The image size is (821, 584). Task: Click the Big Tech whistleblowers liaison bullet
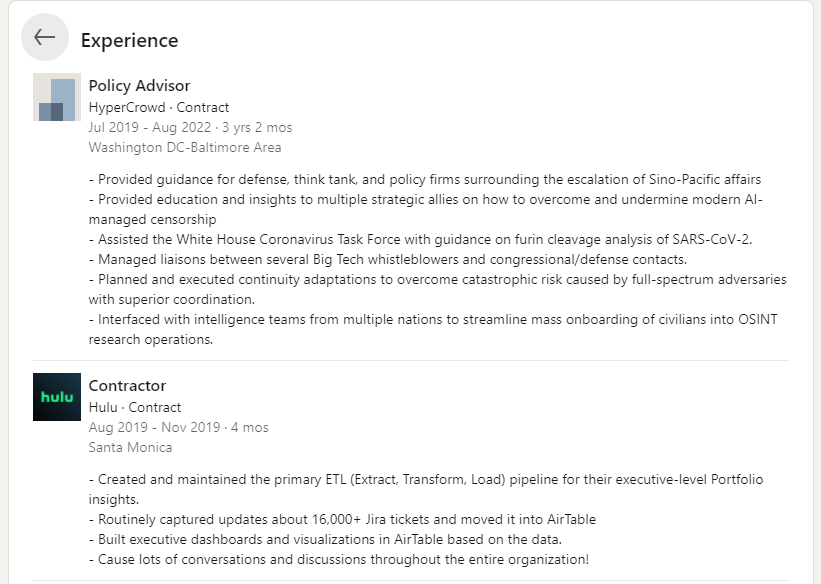pyautogui.click(x=387, y=259)
